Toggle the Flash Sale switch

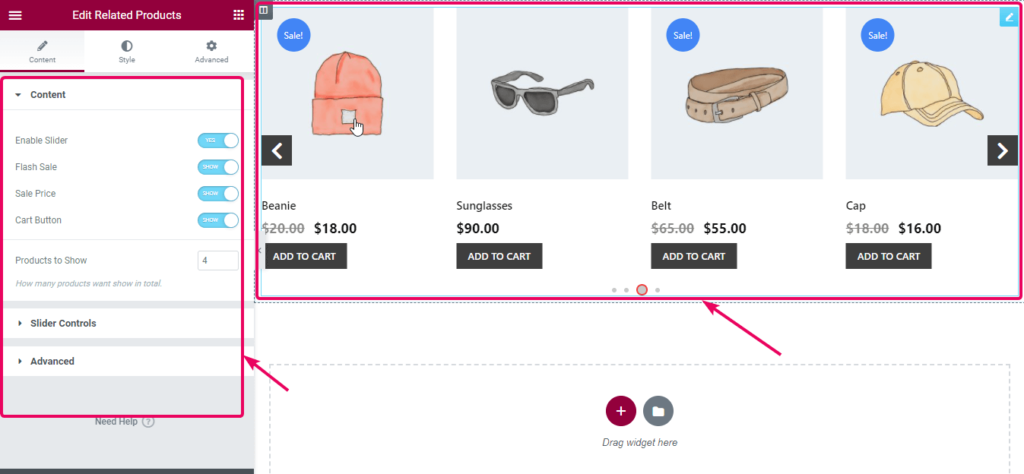(x=218, y=167)
